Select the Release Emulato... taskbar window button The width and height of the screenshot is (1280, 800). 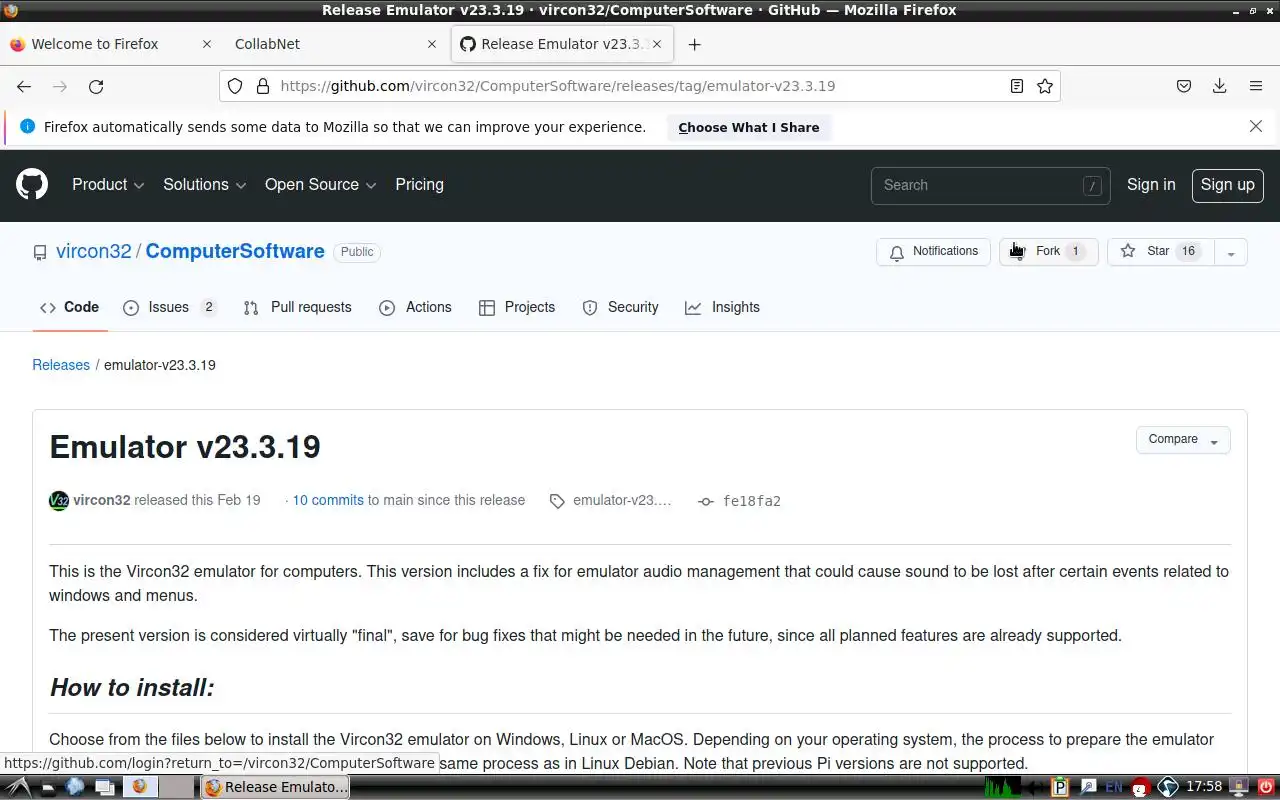pos(277,787)
